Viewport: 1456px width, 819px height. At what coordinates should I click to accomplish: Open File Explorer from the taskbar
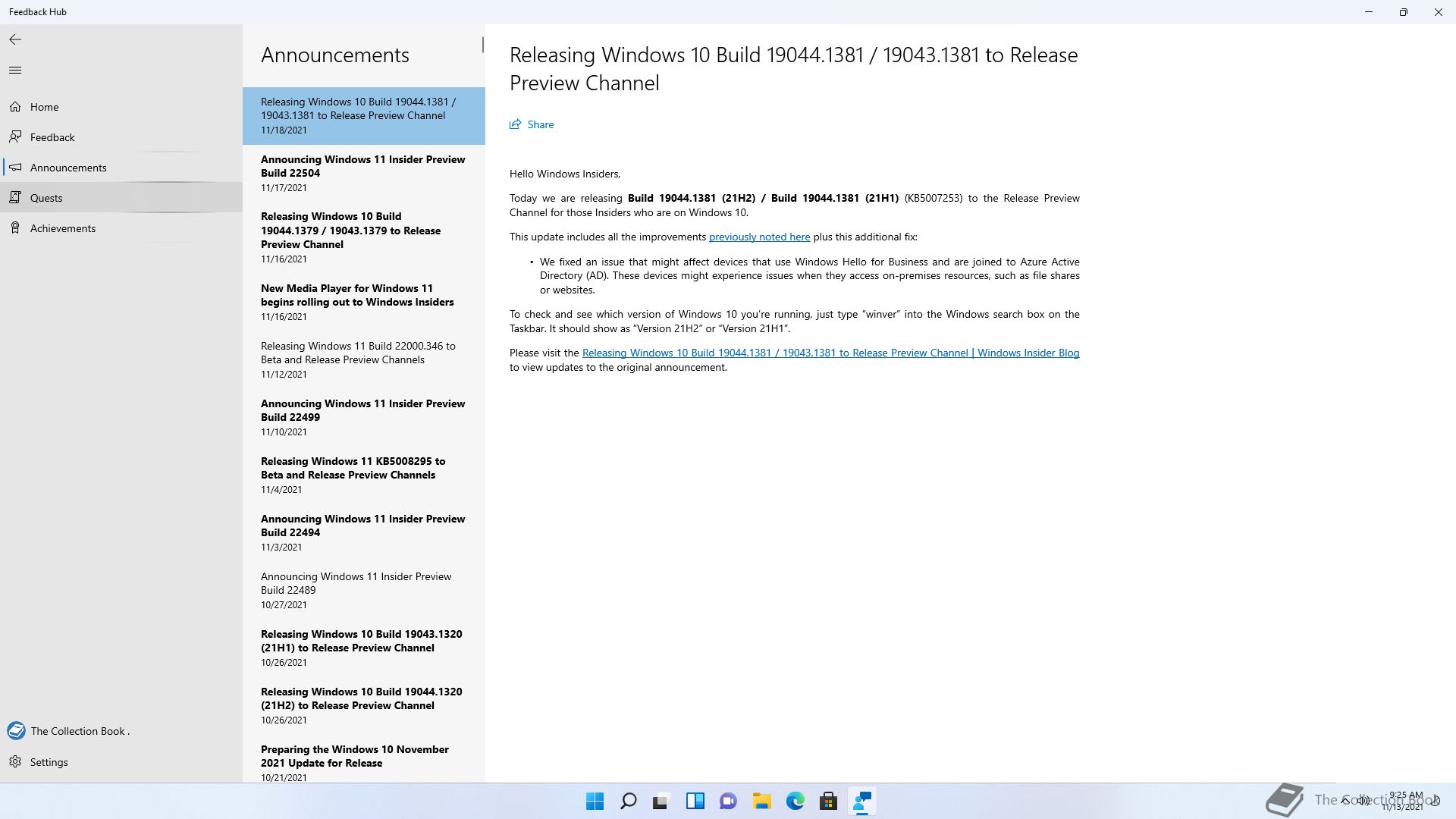(x=761, y=801)
